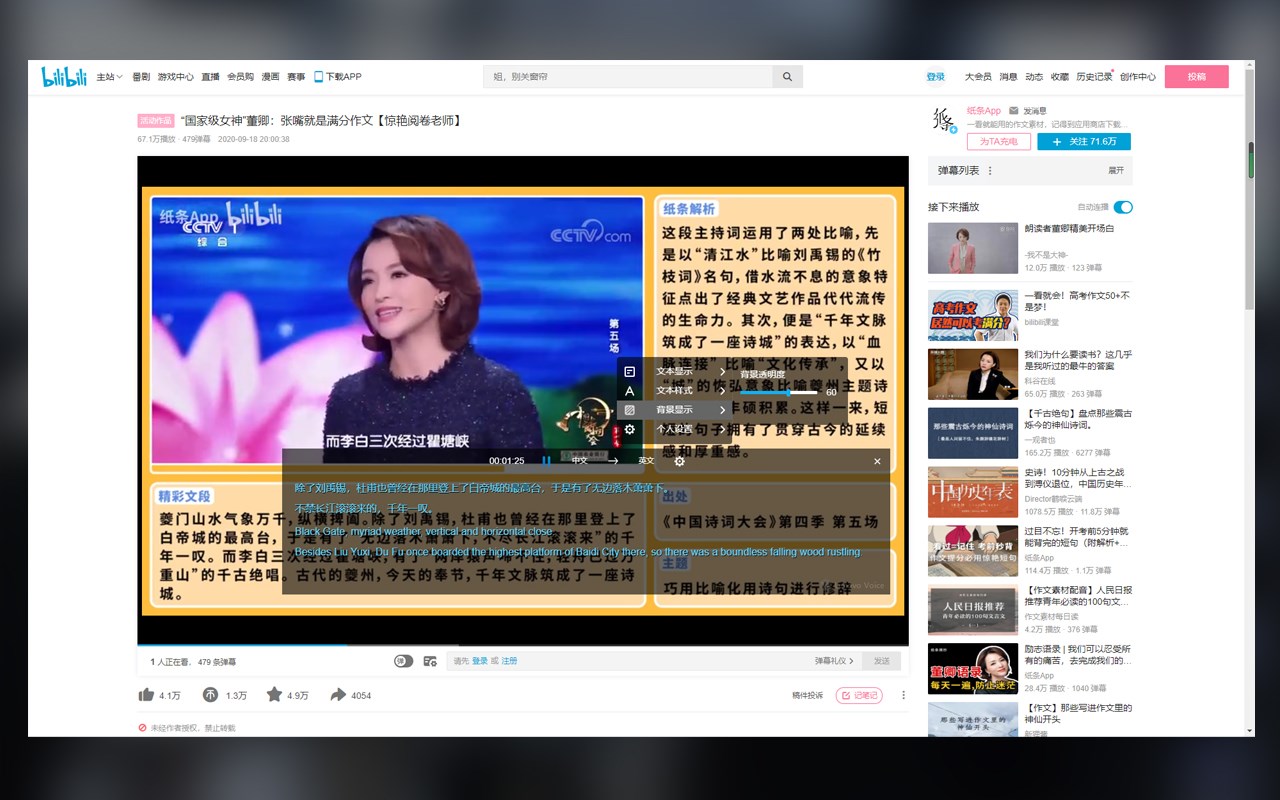The height and width of the screenshot is (800, 1280).
Task: Open 会员购 in the top navigation
Action: [x=240, y=77]
